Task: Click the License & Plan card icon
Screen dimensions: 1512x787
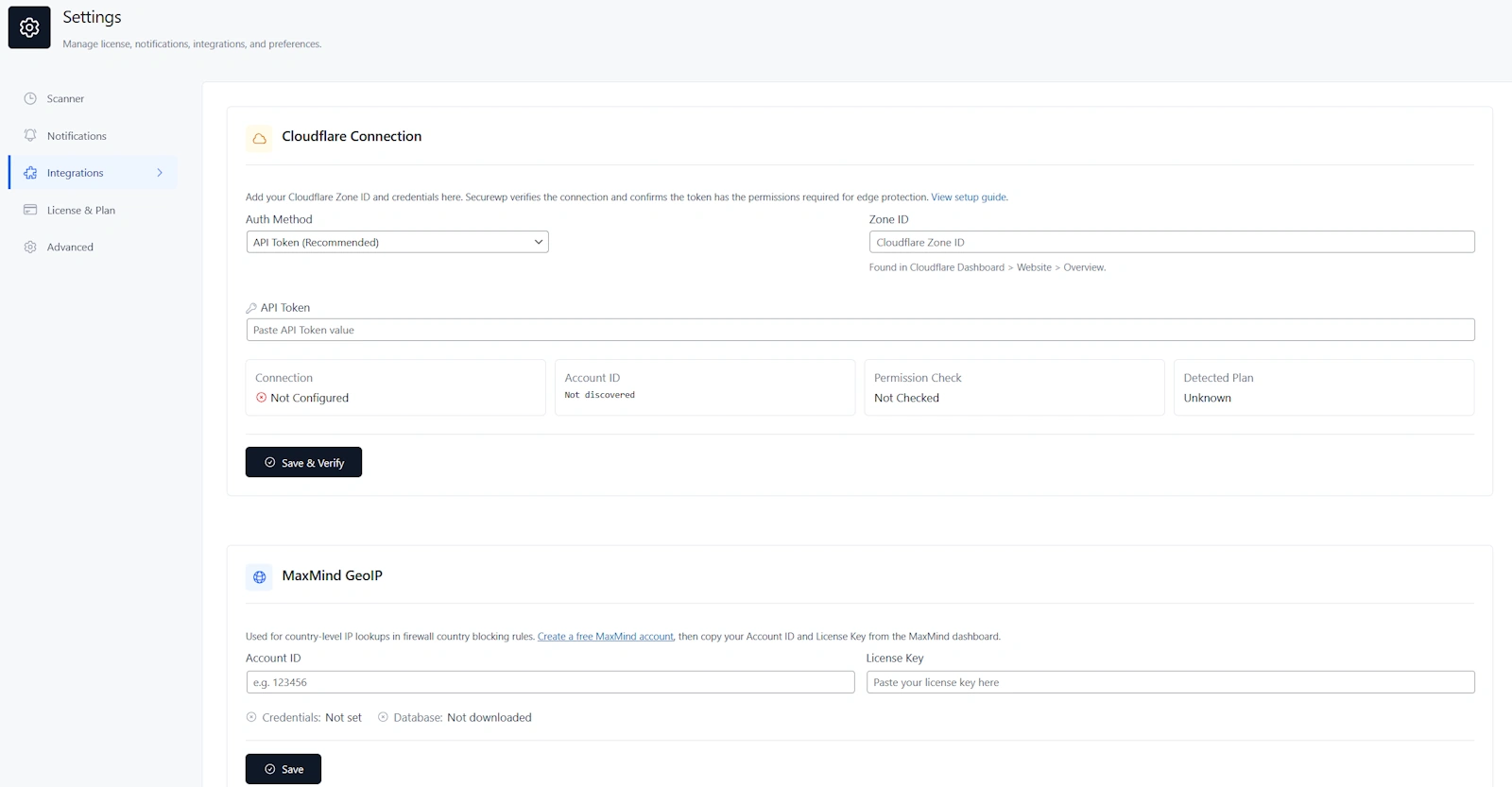Action: [x=30, y=210]
